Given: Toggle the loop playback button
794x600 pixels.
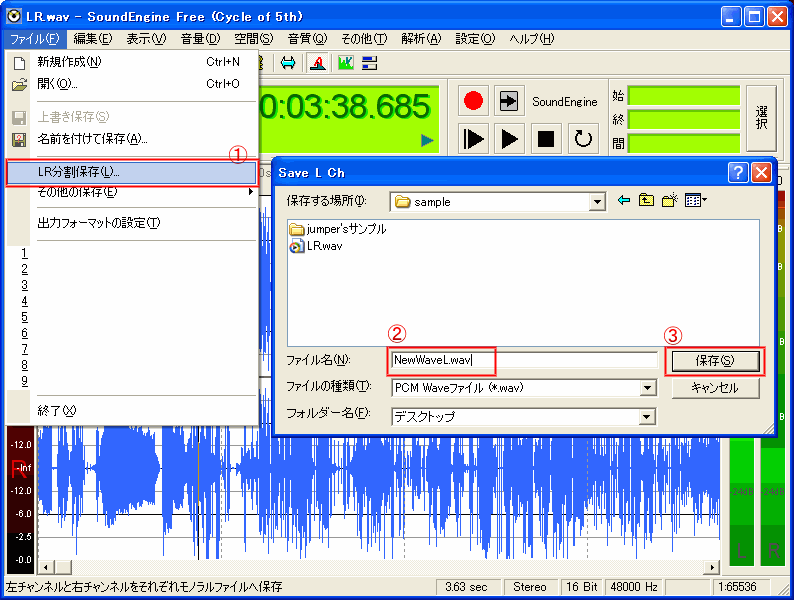Looking at the screenshot, I should tap(583, 139).
